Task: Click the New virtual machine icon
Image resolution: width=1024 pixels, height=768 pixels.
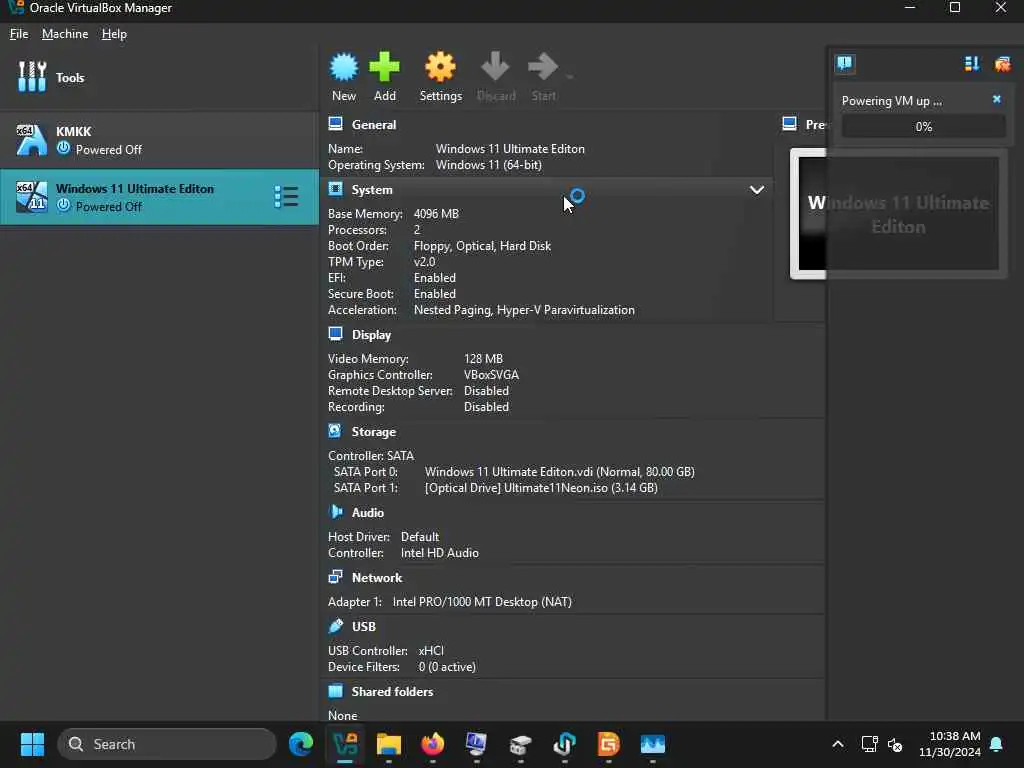Action: [344, 67]
